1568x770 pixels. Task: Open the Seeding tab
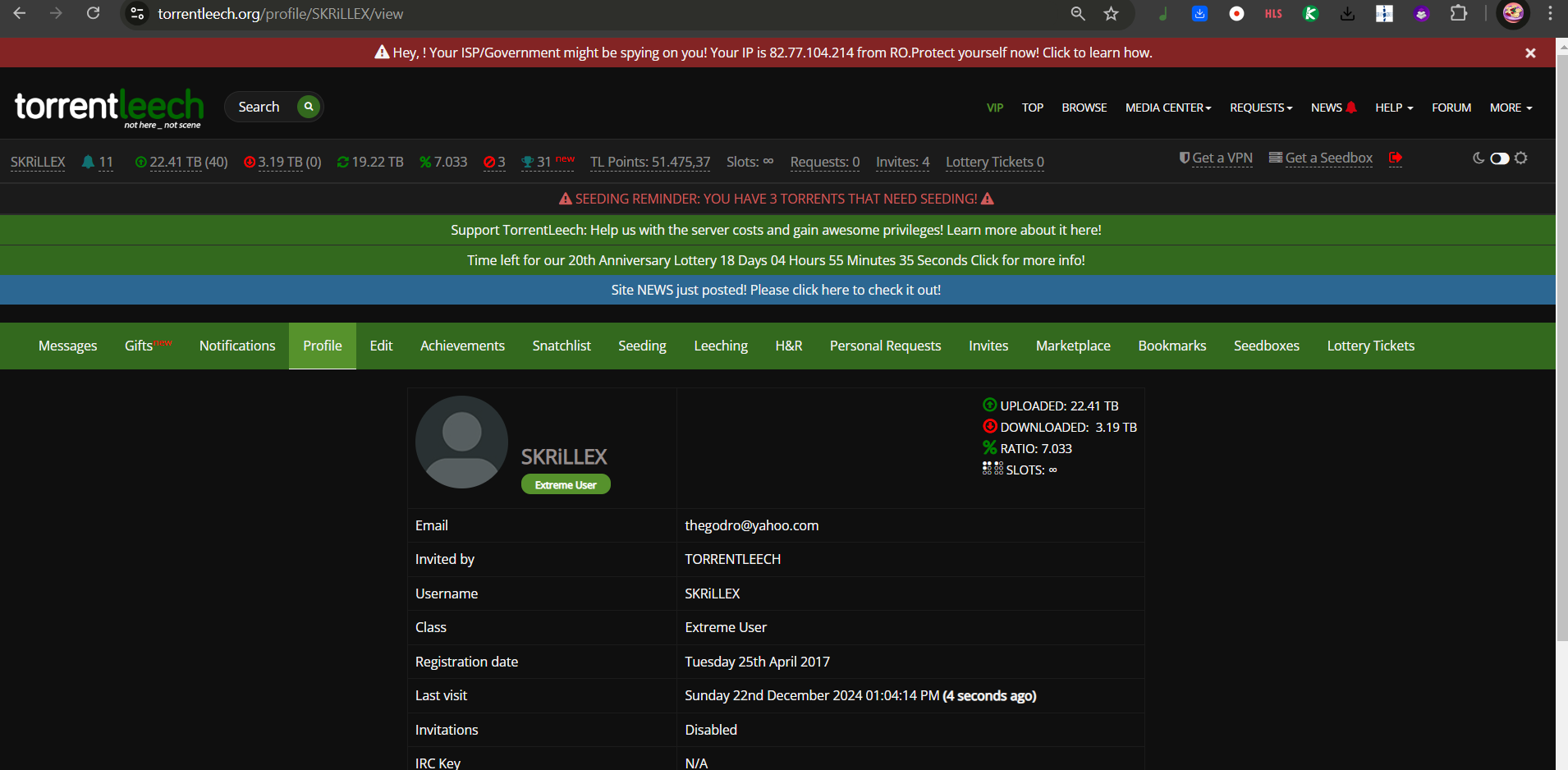[642, 346]
